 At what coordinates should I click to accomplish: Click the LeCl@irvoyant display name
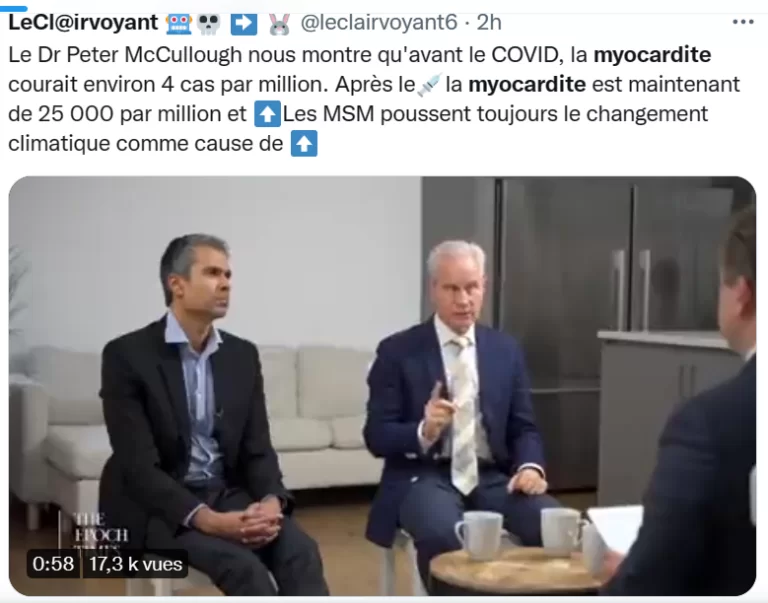tap(83, 22)
